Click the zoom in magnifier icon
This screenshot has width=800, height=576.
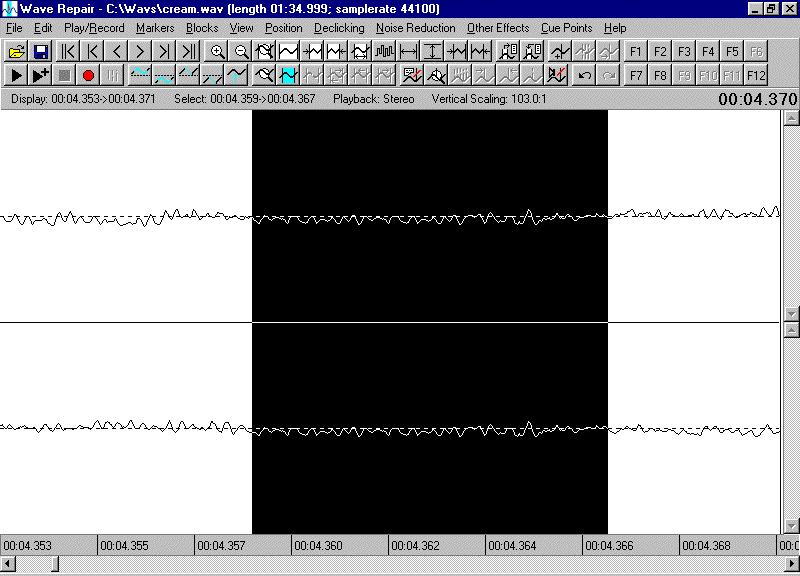pyautogui.click(x=217, y=51)
